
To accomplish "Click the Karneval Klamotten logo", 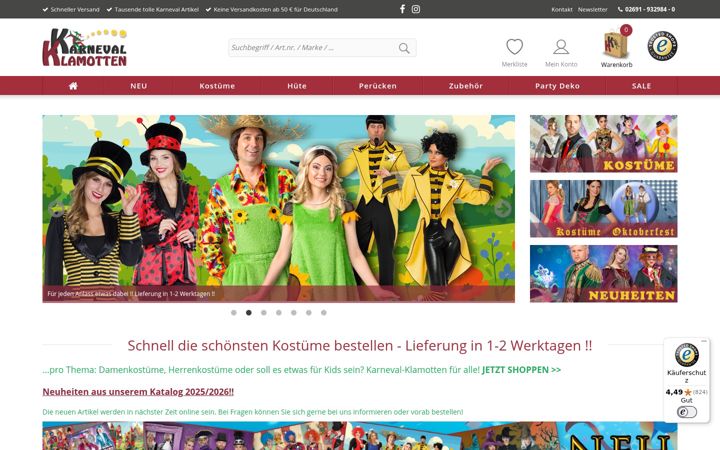I will [84, 47].
